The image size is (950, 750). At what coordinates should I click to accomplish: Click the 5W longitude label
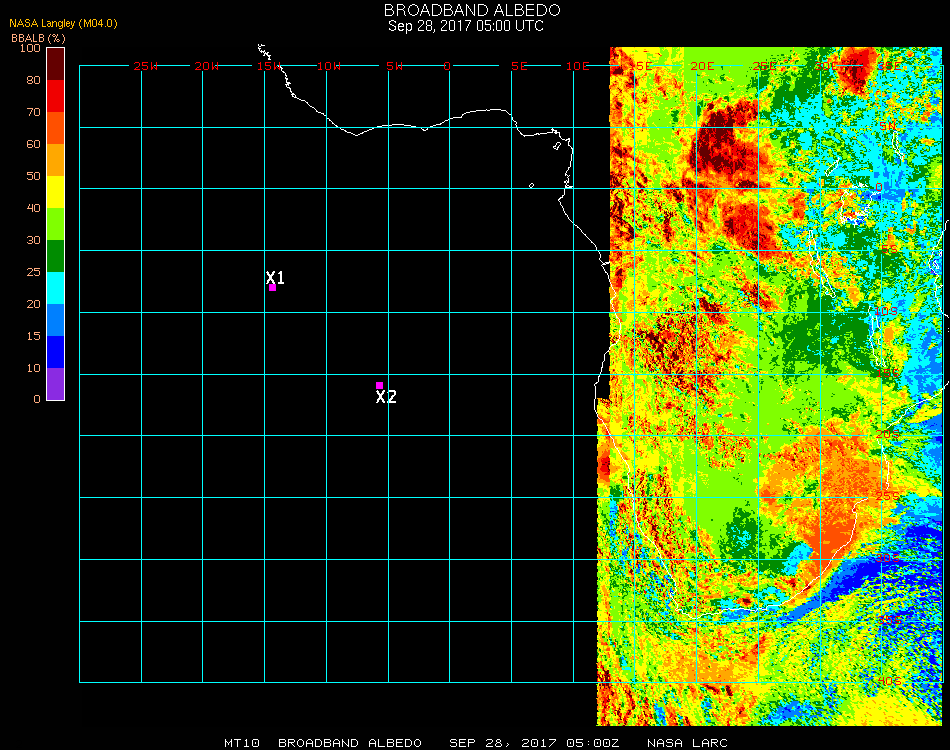pyautogui.click(x=394, y=66)
